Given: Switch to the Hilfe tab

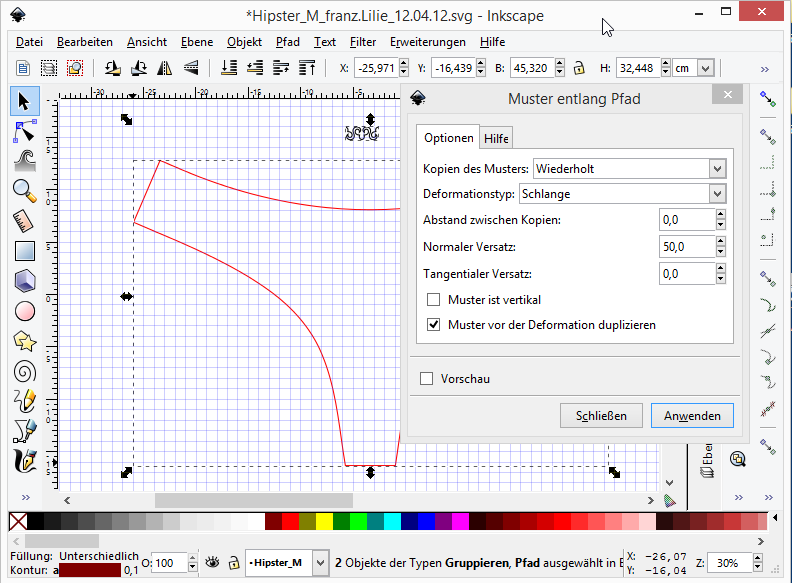Looking at the screenshot, I should 497,138.
